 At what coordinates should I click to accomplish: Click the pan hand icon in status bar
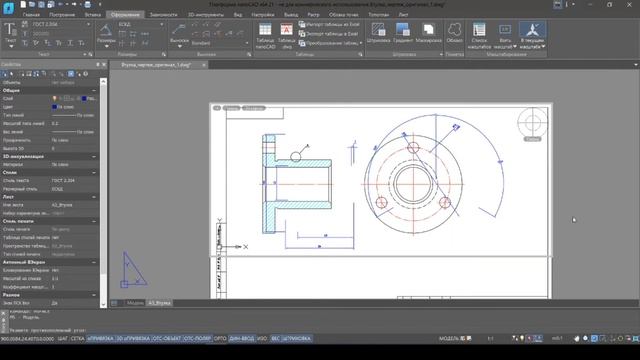[x=577, y=338]
